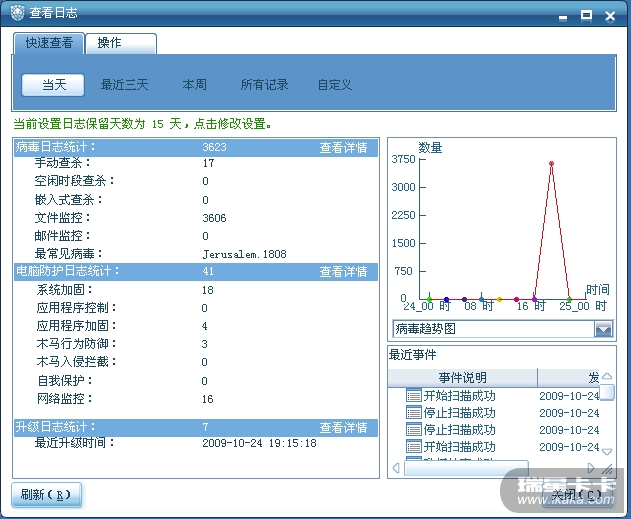Click the horizontal scroll right arrow in events
Viewport: 631px width, 519px height.
pos(591,468)
